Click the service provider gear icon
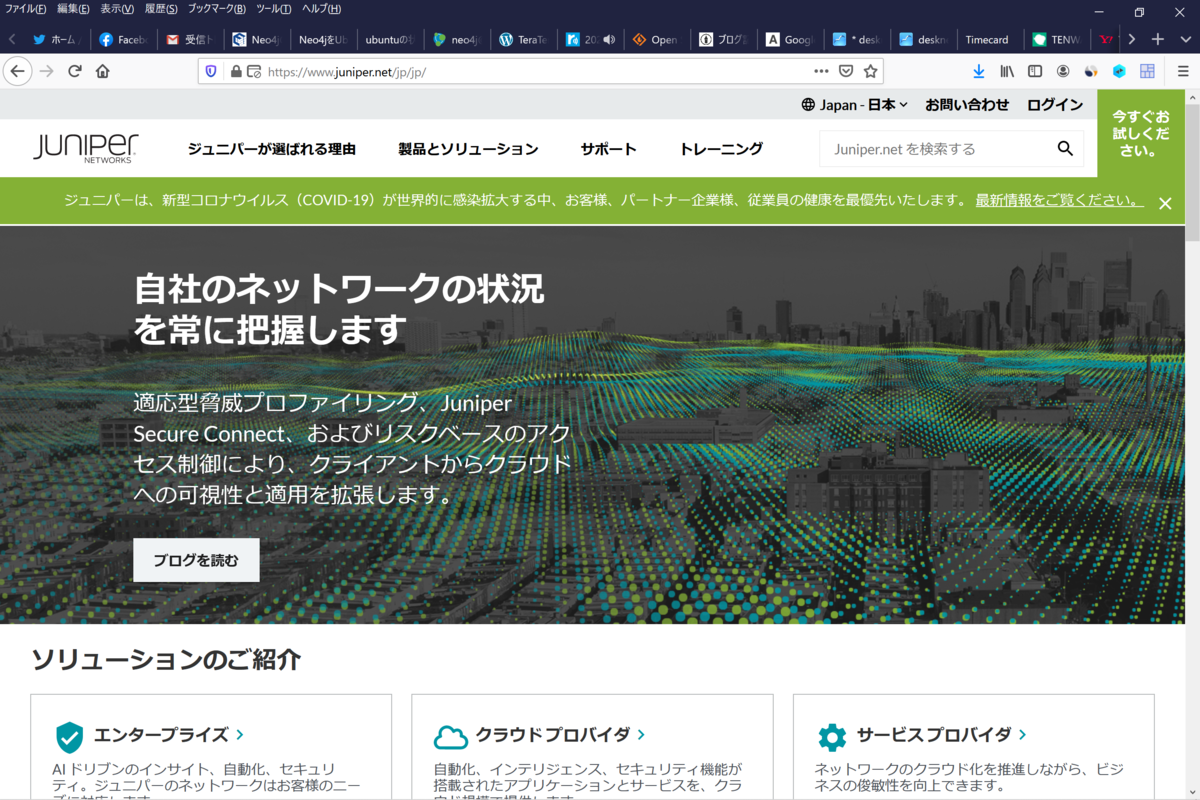The width and height of the screenshot is (1200, 800). point(832,737)
